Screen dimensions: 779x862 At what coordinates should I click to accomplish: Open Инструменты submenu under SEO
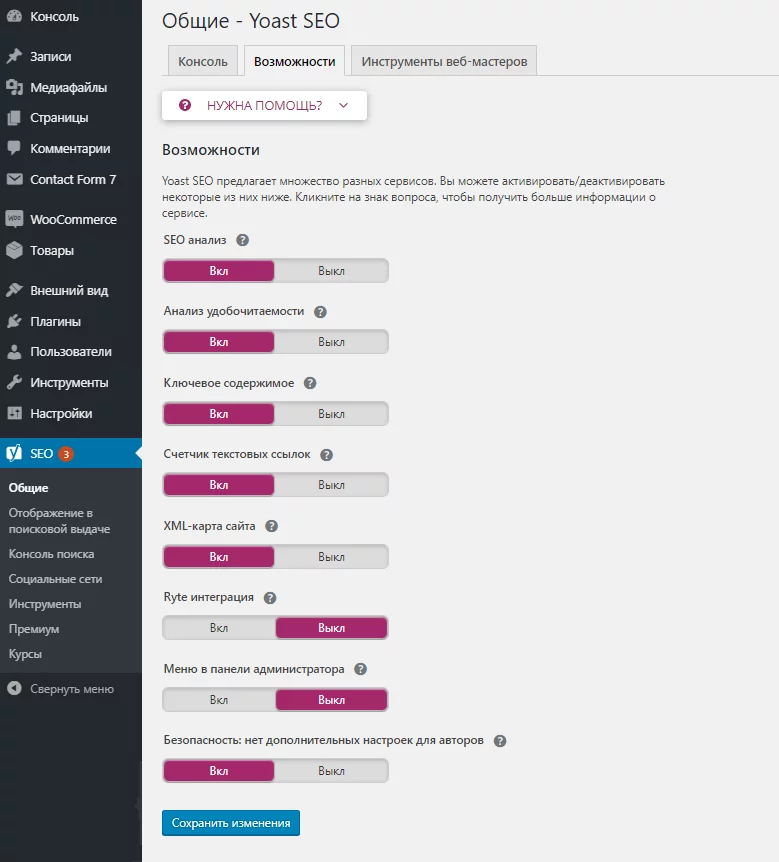point(45,604)
